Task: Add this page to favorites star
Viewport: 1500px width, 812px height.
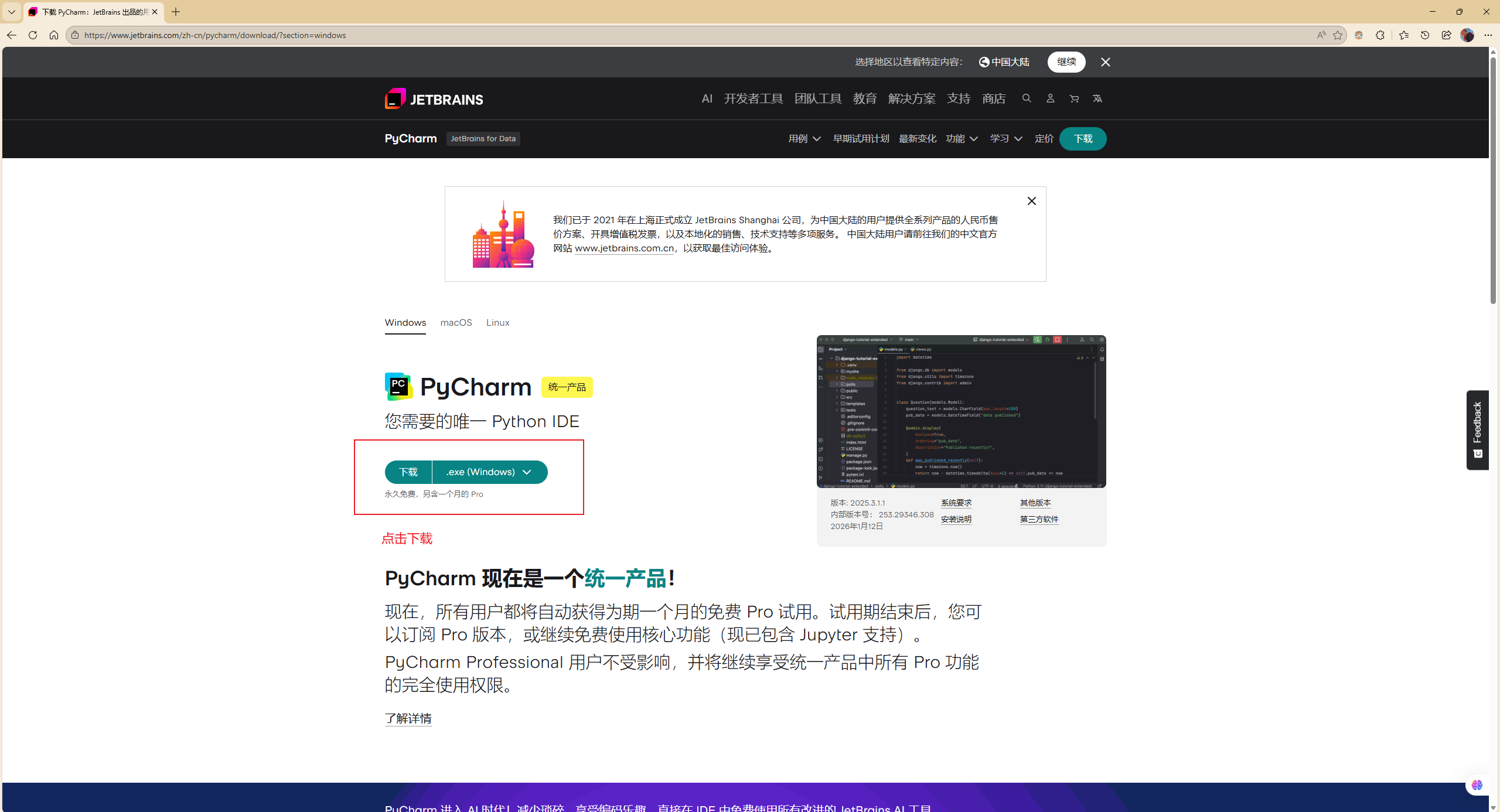Action: pyautogui.click(x=1338, y=35)
